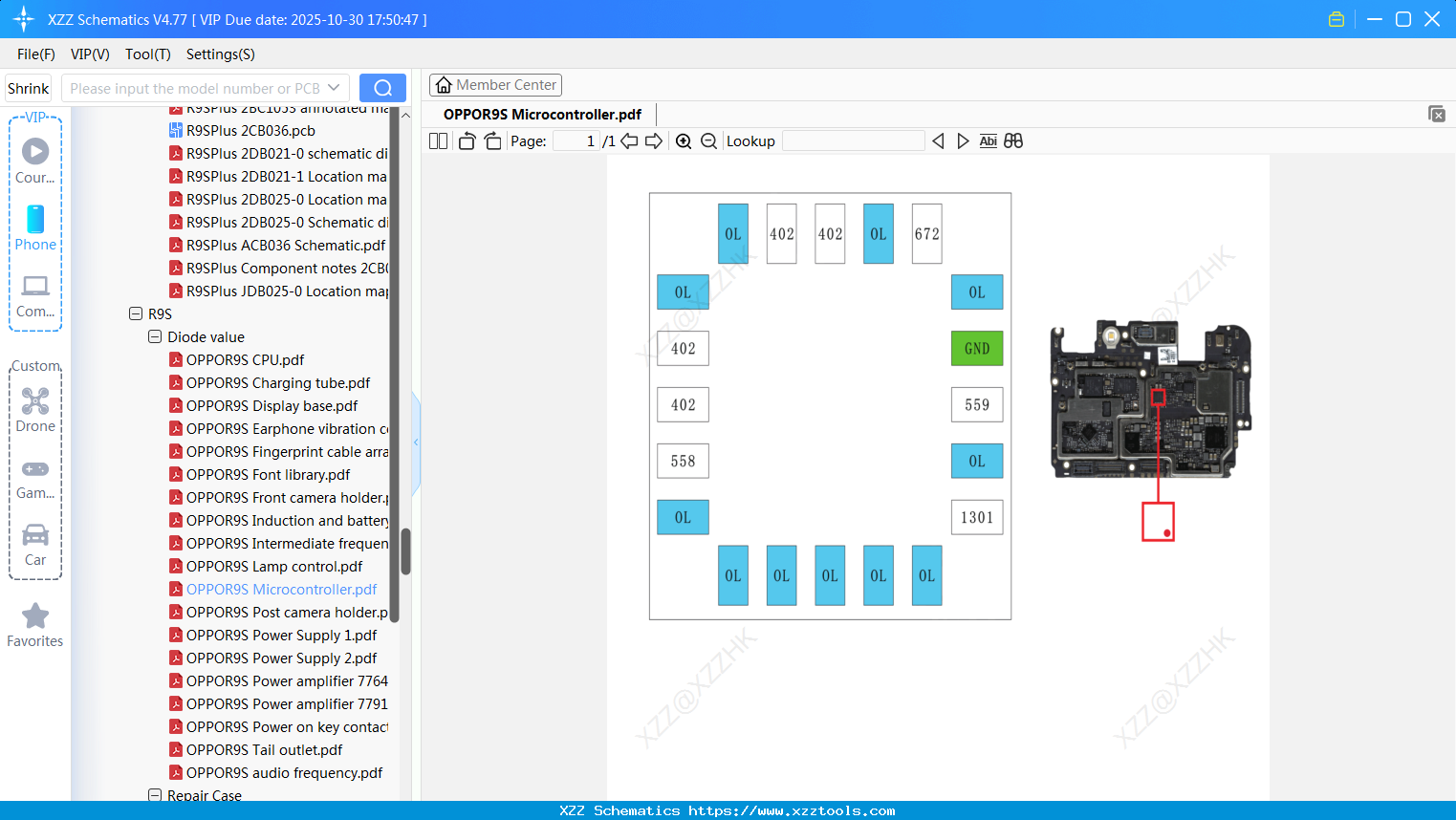Select the Computer category icon
This screenshot has width=1456, height=820.
pyautogui.click(x=35, y=295)
